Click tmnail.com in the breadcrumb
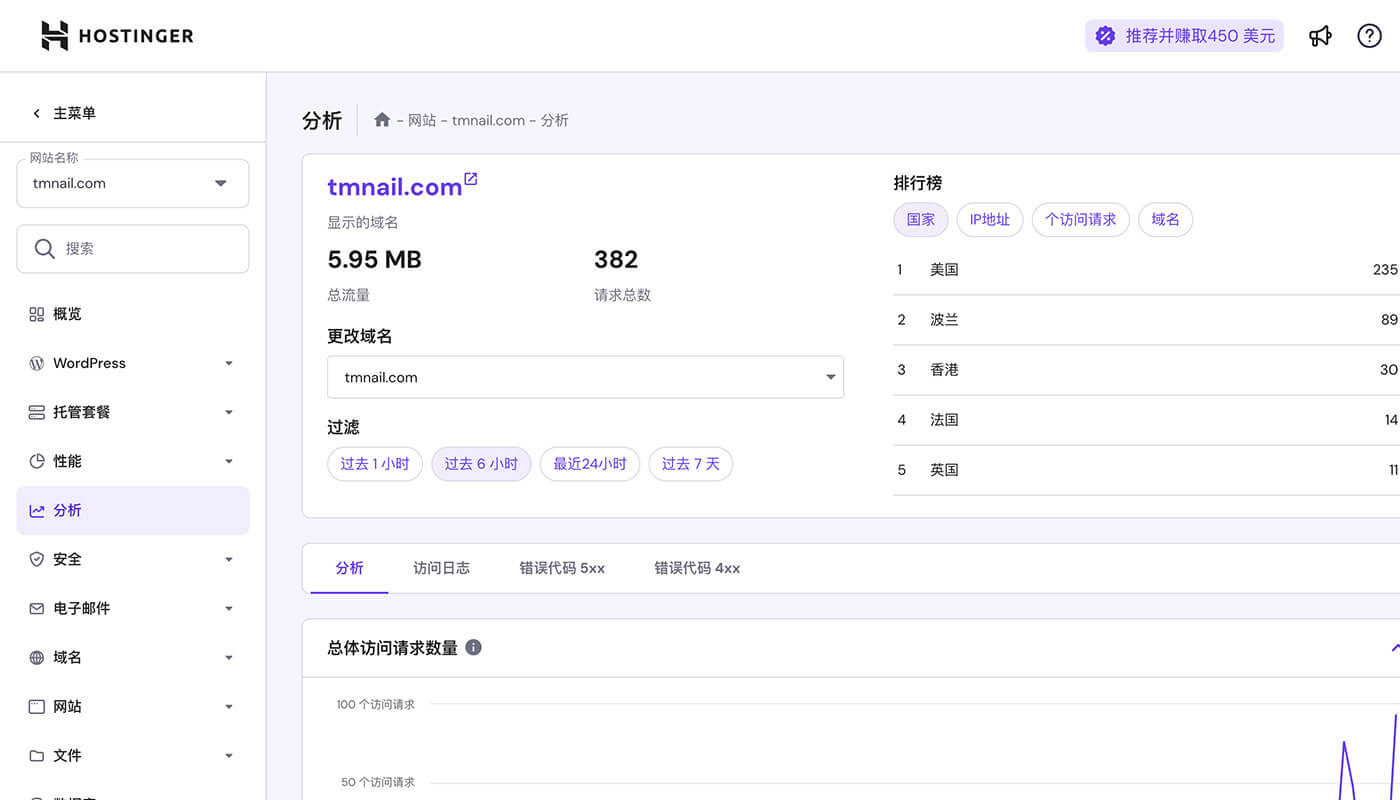Screen dimensions: 1400x800 tap(488, 120)
